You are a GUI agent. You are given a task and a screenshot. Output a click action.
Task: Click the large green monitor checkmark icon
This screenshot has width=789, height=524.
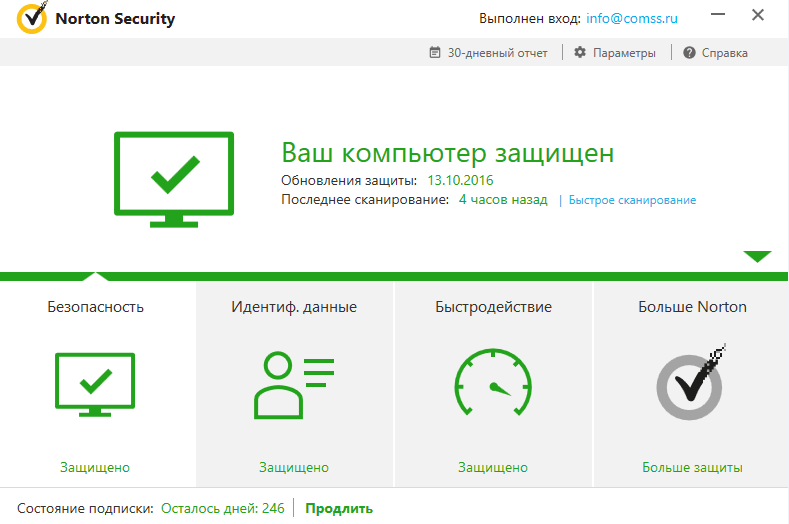(174, 180)
